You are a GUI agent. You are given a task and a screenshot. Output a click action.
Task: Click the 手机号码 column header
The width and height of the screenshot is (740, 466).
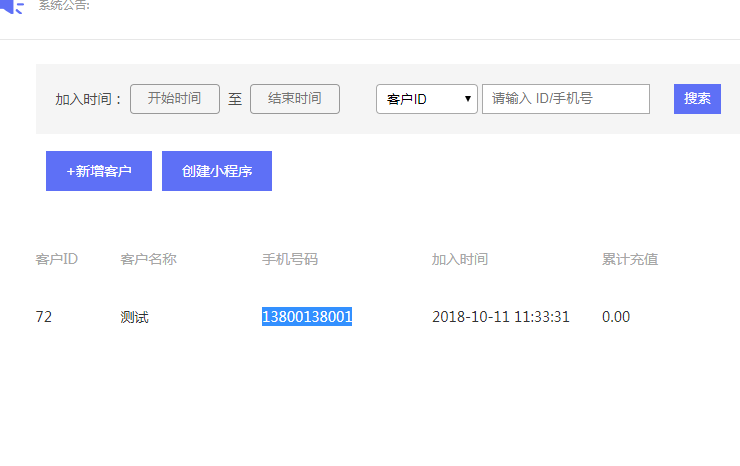tap(290, 259)
